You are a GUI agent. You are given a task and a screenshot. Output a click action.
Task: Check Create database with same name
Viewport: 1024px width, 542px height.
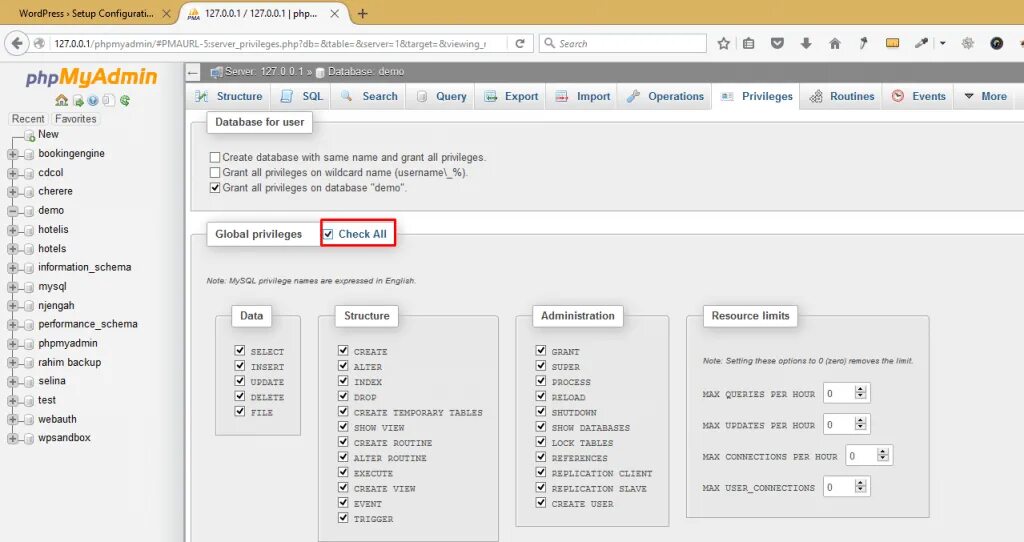click(215, 157)
